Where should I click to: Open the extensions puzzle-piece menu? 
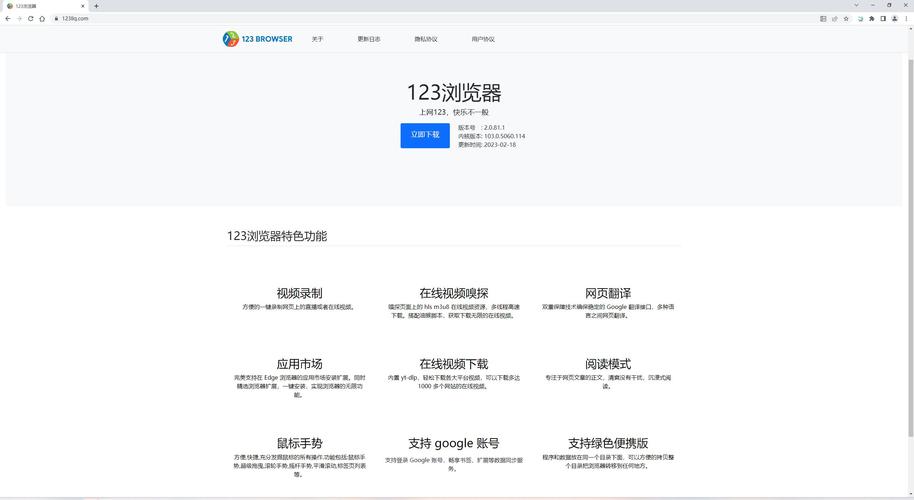pos(872,19)
